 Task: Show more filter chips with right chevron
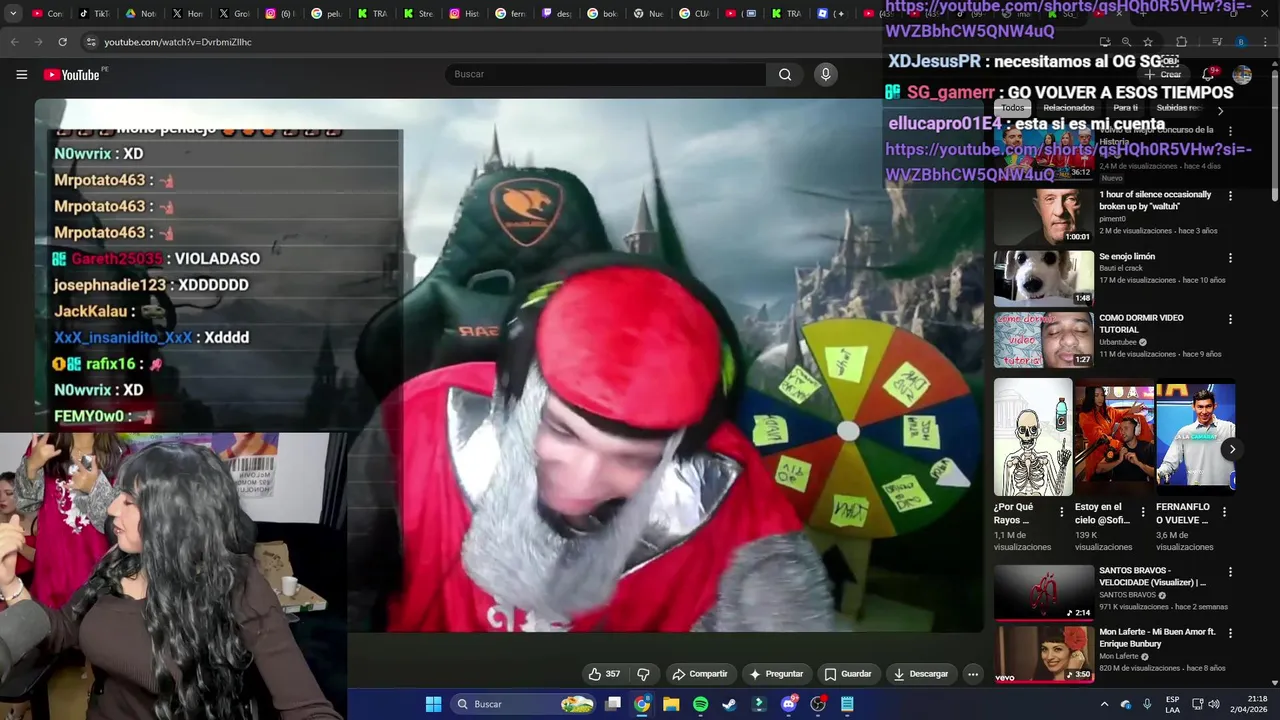click(x=1220, y=110)
